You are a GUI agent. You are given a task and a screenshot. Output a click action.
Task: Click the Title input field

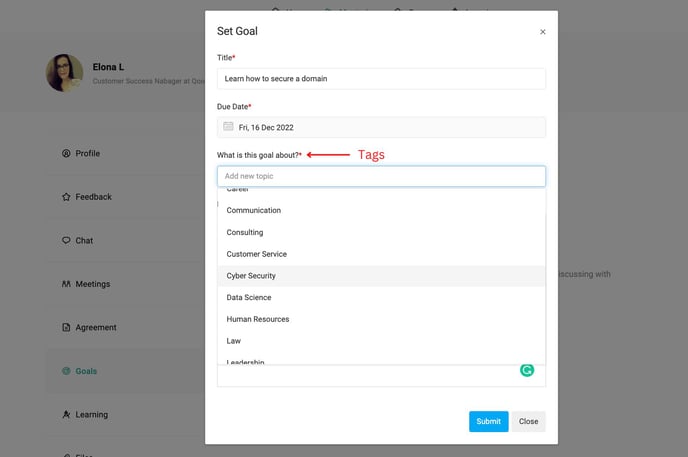(x=381, y=79)
